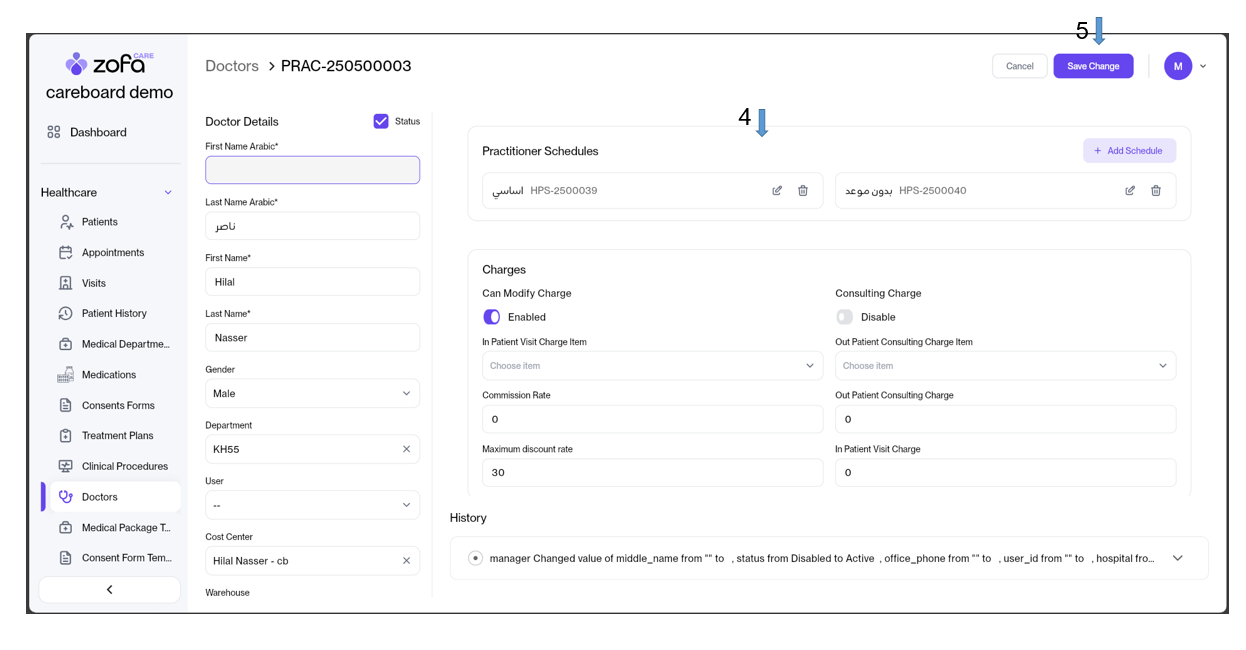The height and width of the screenshot is (650, 1246).
Task: Edit schedule HPS-2500039
Action: [x=777, y=191]
